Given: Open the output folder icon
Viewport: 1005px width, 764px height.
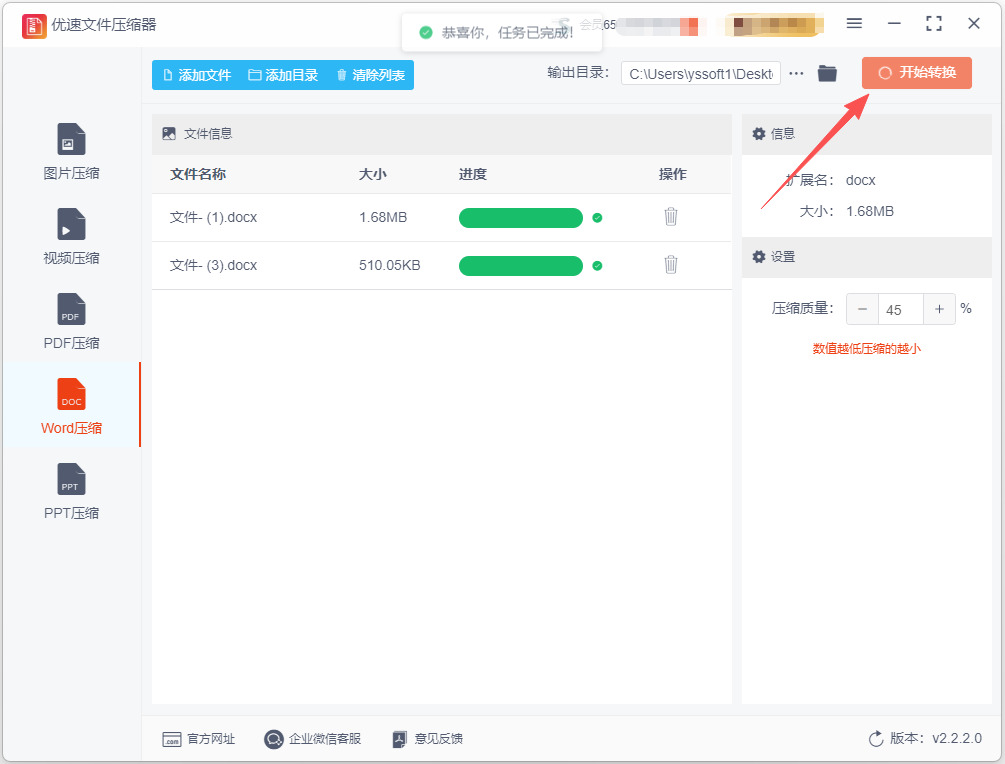Looking at the screenshot, I should click(x=827, y=74).
